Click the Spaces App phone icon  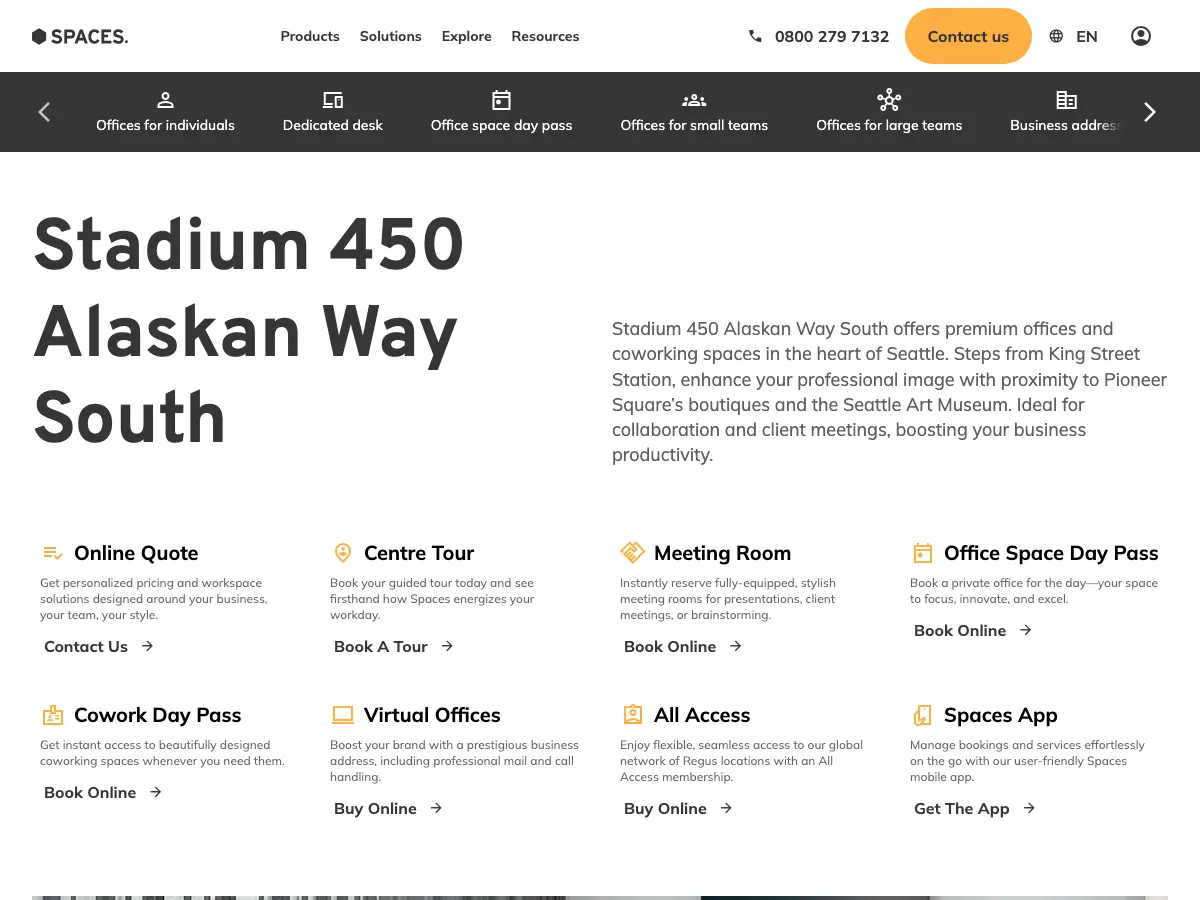point(923,715)
